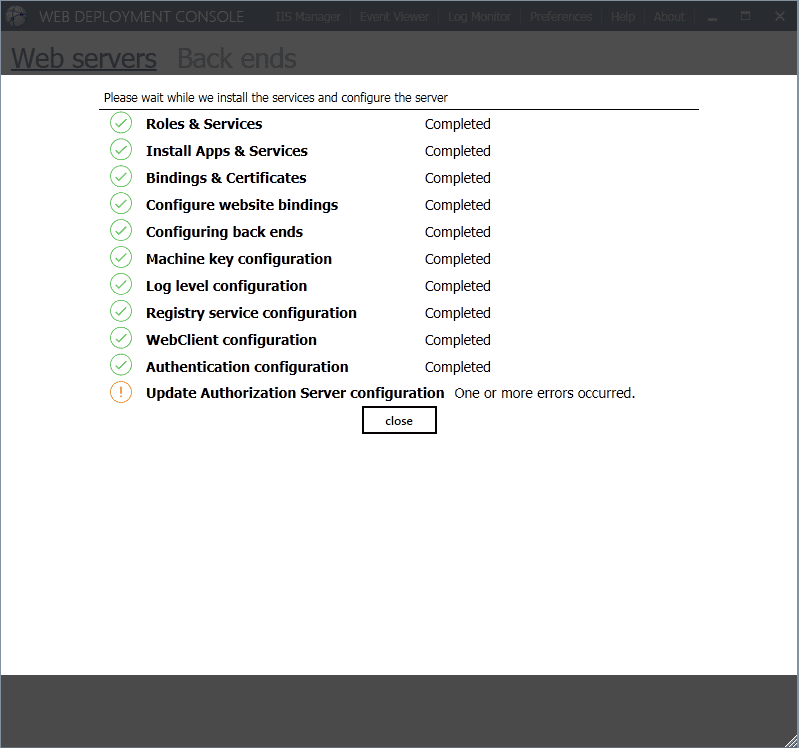Open the About menu item
This screenshot has width=799, height=748.
pos(669,17)
